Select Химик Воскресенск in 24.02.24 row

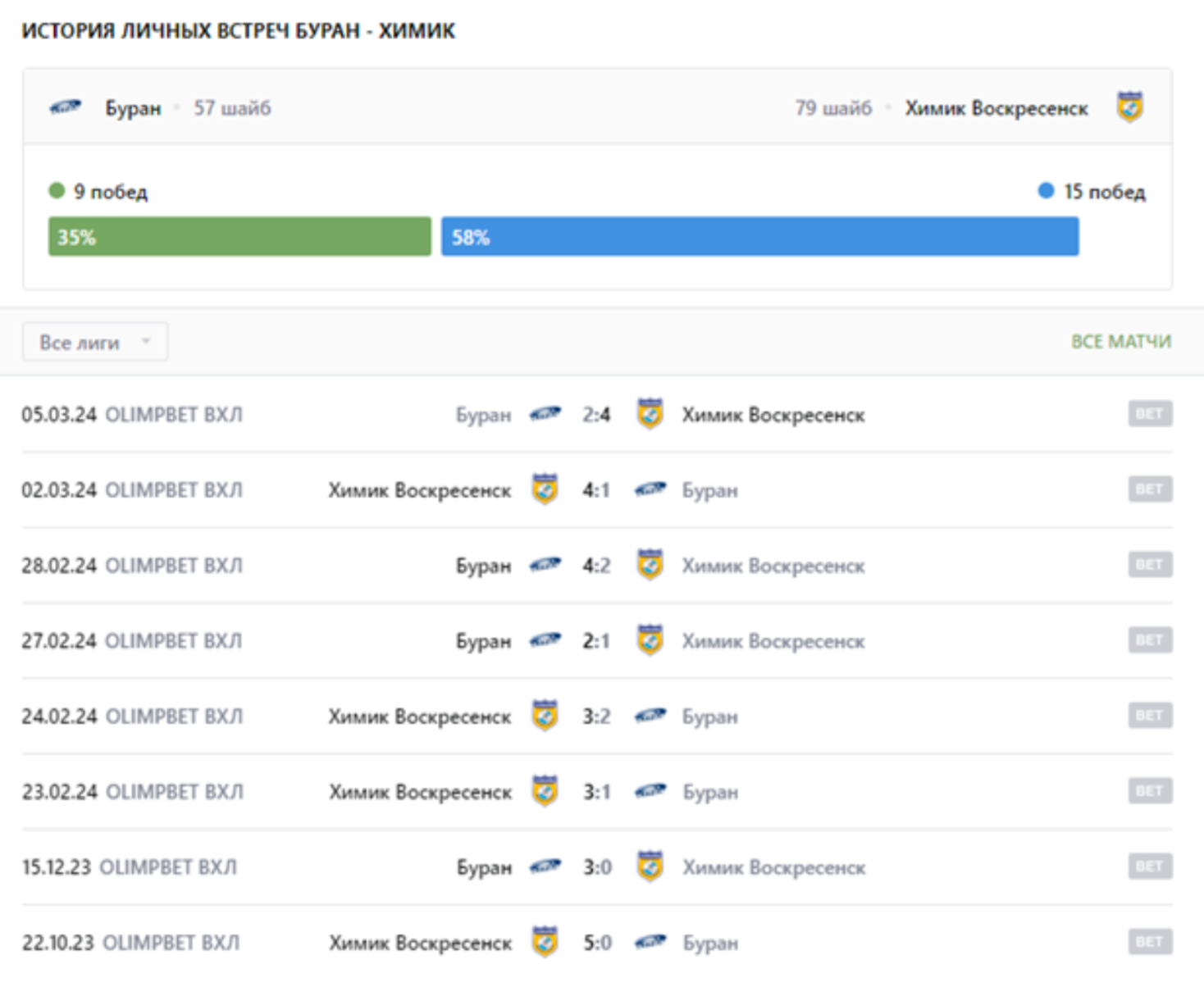pos(420,716)
